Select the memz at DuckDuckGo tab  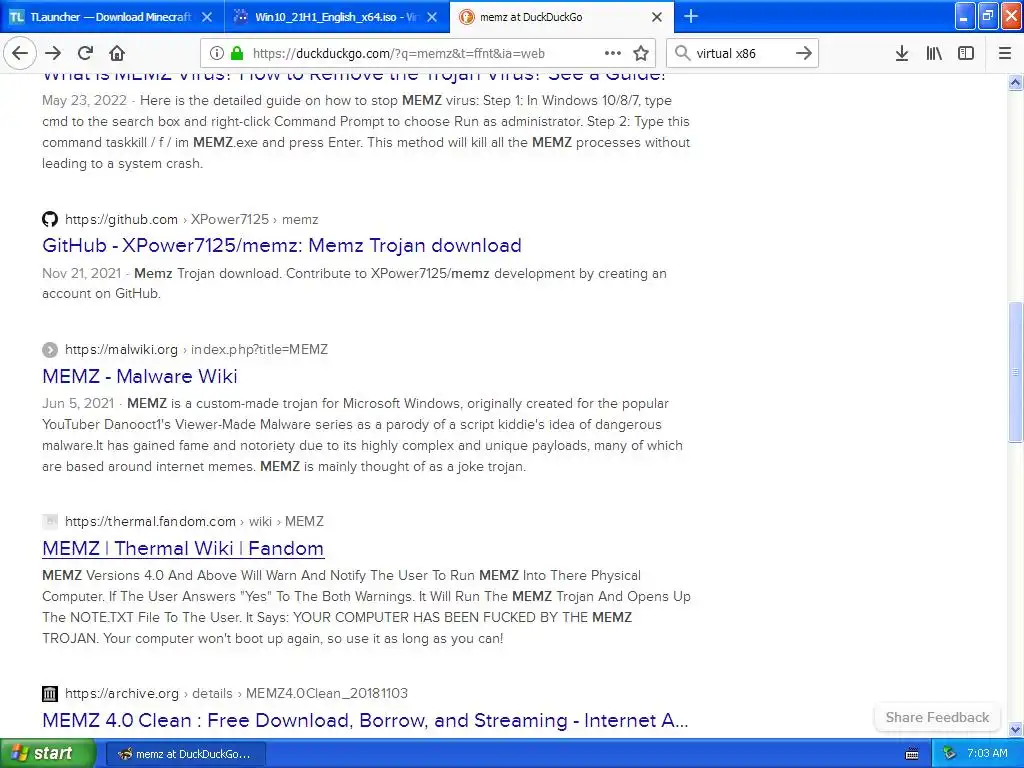(562, 16)
